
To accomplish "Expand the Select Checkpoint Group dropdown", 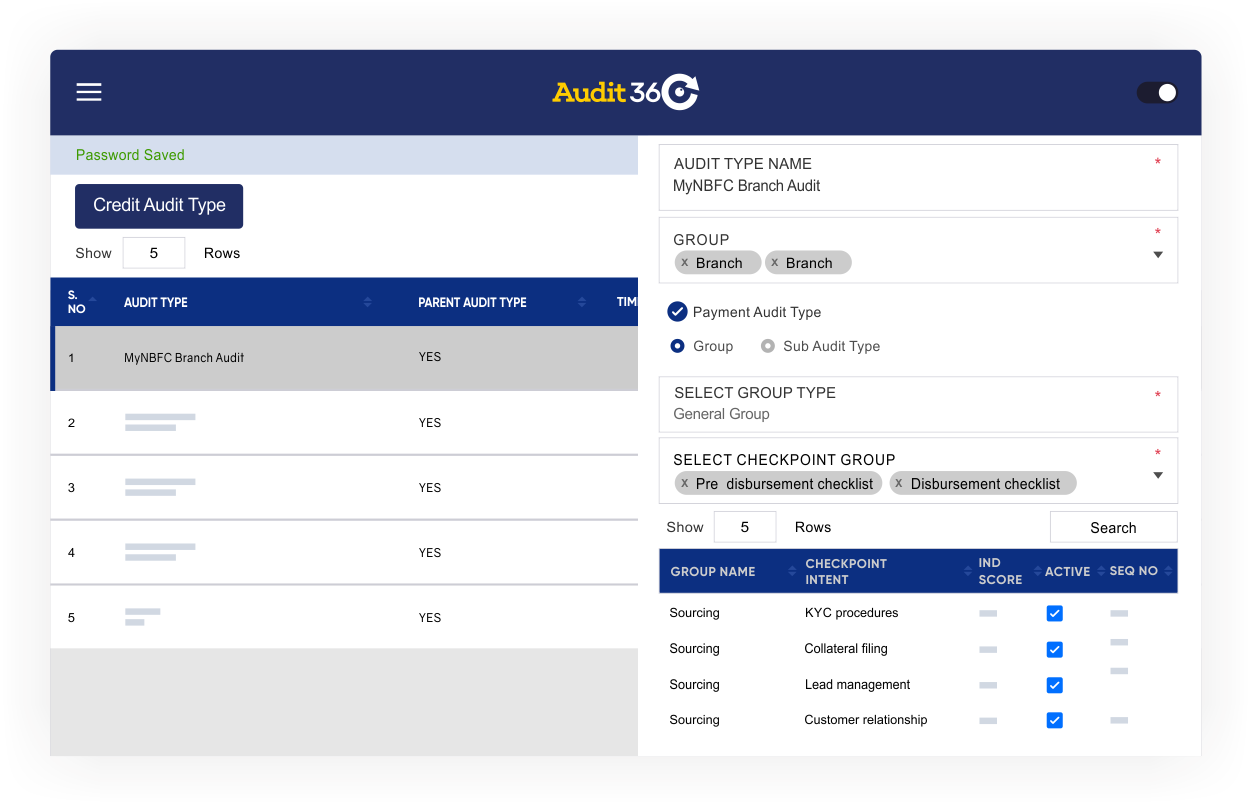I will [1158, 475].
